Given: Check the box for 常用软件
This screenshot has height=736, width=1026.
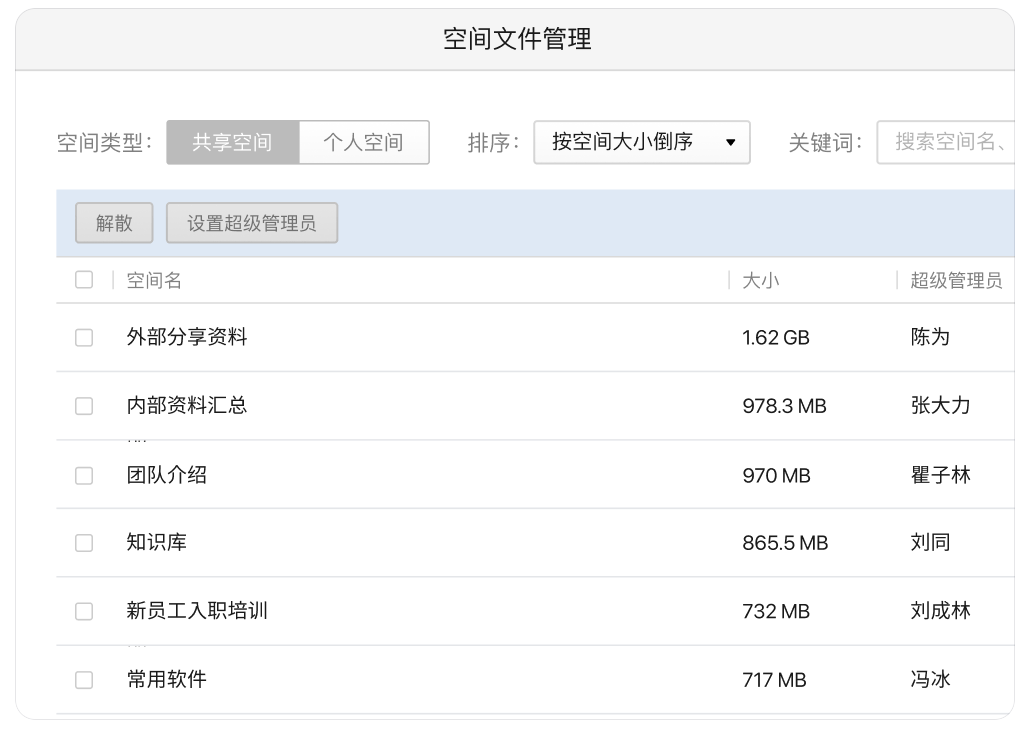Looking at the screenshot, I should (84, 680).
